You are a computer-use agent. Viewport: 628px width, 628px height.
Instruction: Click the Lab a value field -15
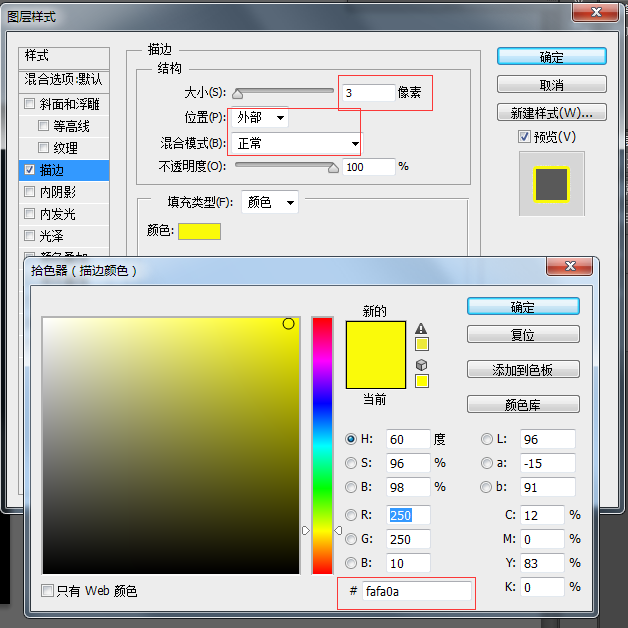point(548,463)
